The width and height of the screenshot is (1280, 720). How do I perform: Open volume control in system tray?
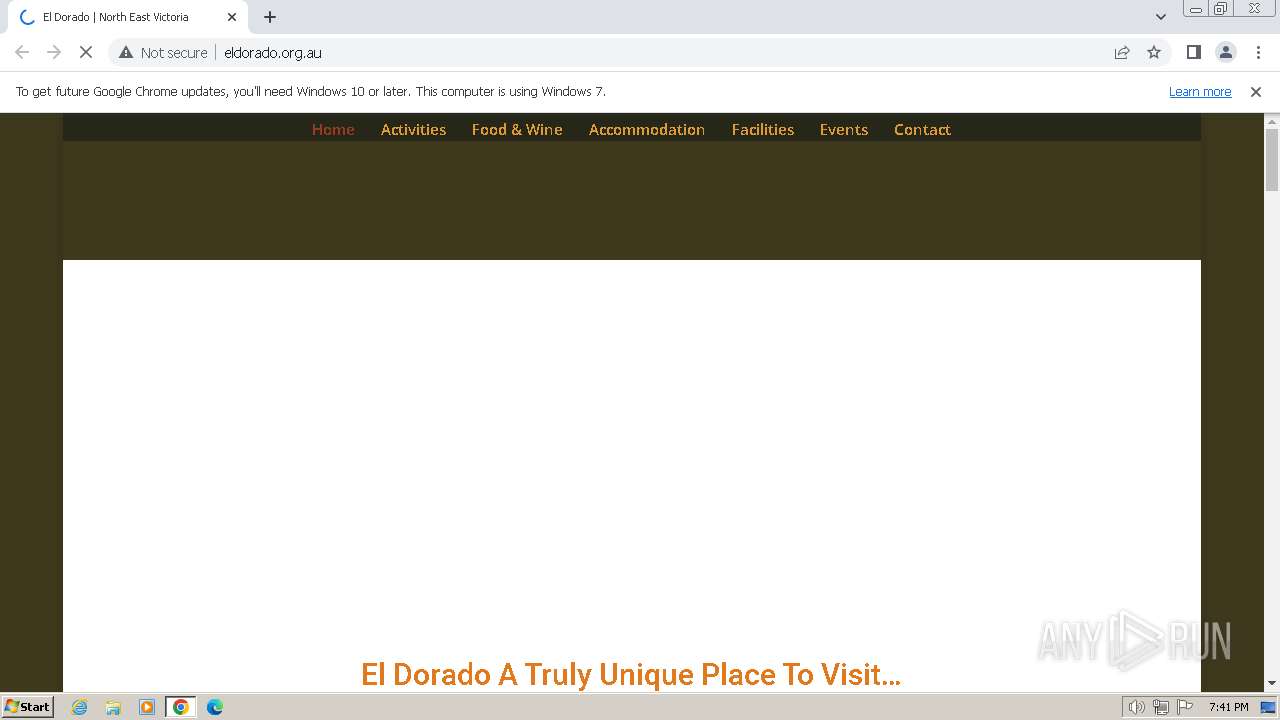pyautogui.click(x=1137, y=707)
